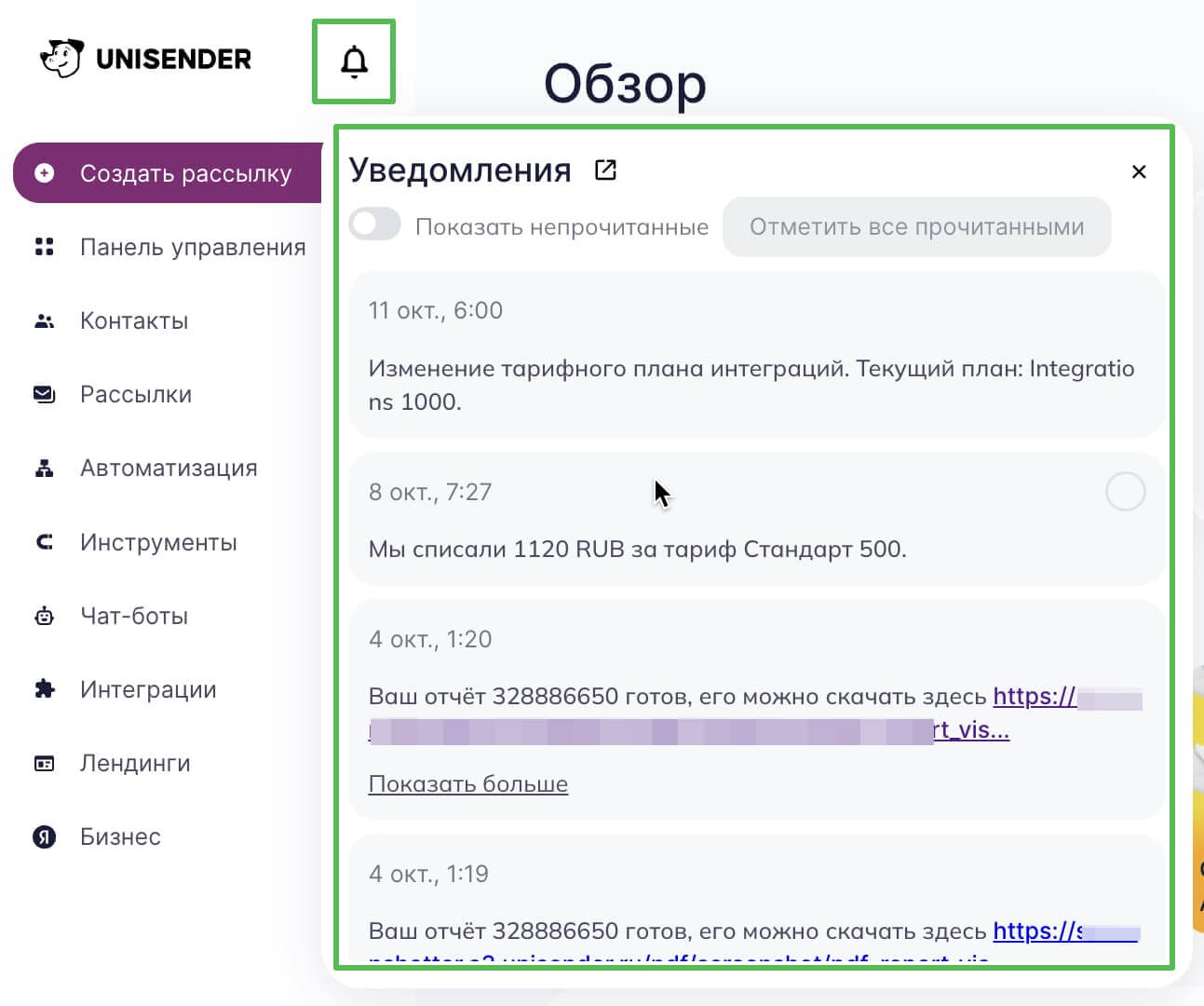Click the Инструменты icon
This screenshot has width=1204, height=1006.
pyautogui.click(x=45, y=542)
